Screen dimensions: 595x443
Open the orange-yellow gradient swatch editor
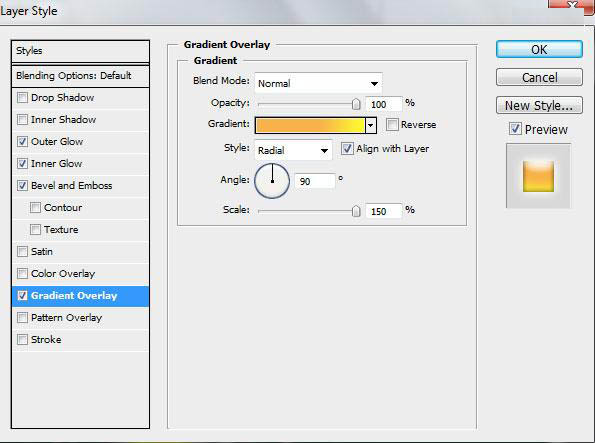(310, 125)
